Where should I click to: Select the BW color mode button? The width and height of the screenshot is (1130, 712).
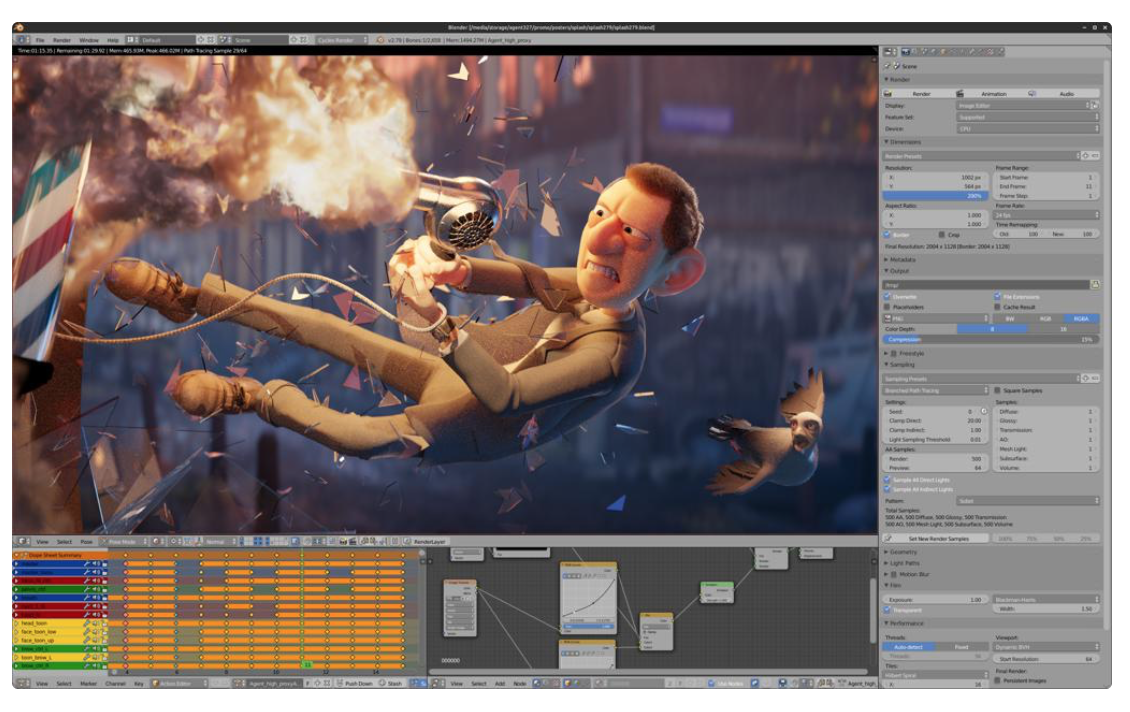[1010, 319]
